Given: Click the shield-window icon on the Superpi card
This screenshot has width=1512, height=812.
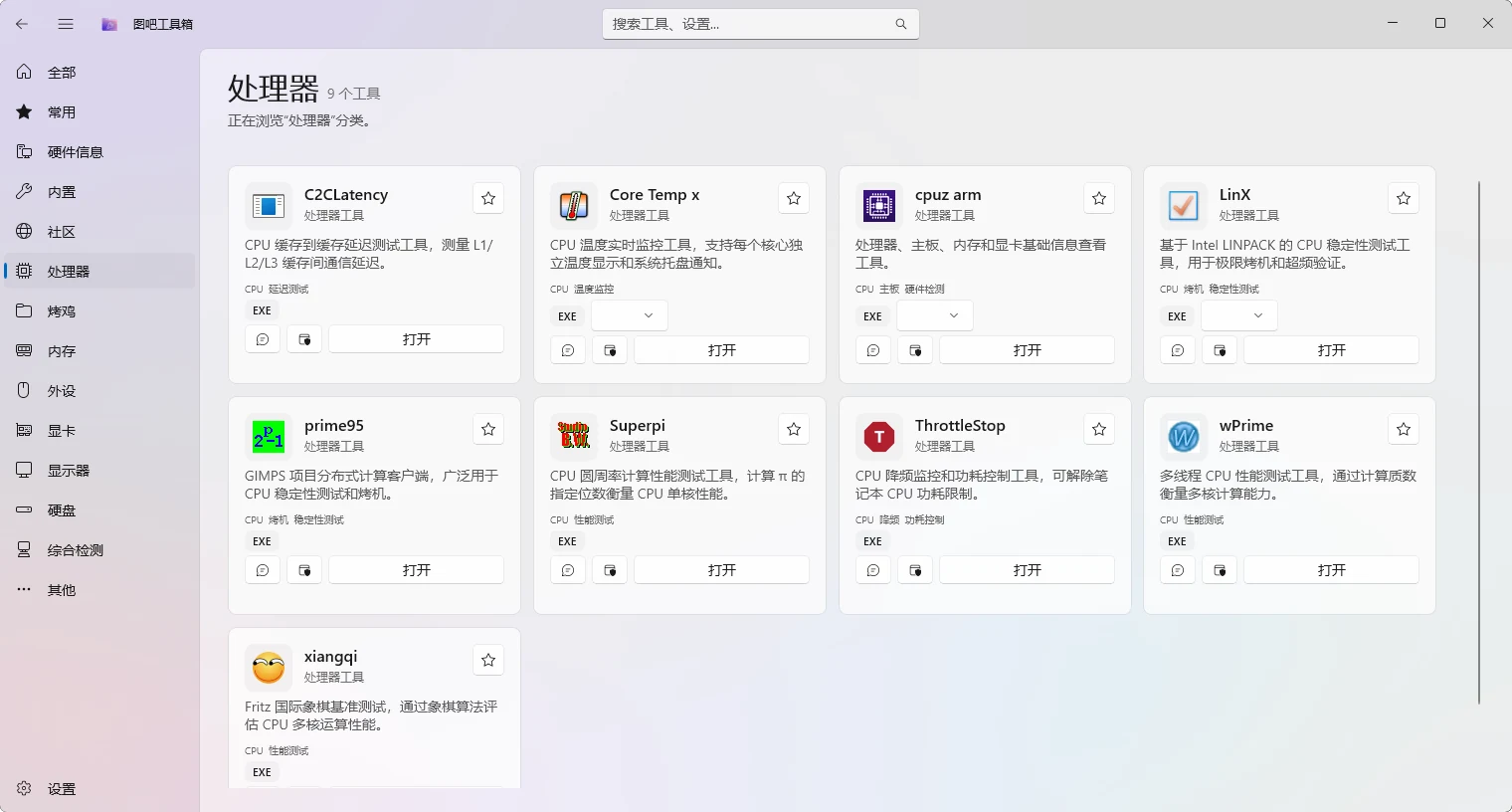Looking at the screenshot, I should pyautogui.click(x=610, y=570).
